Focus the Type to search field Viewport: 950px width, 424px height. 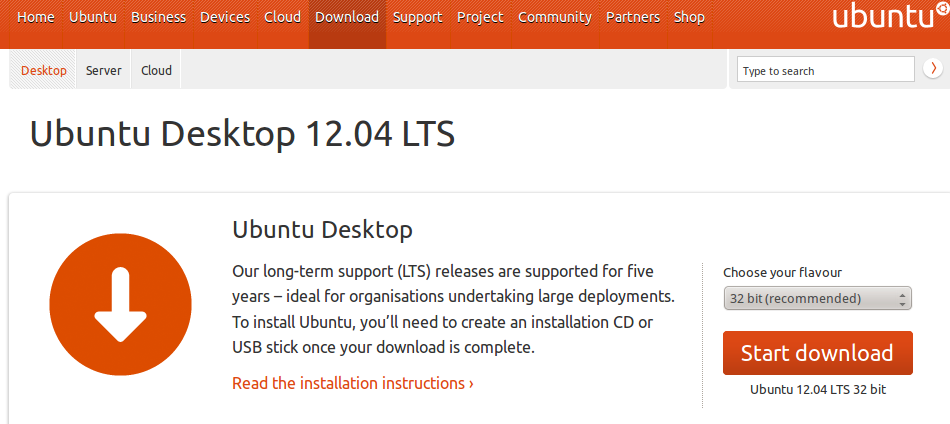[825, 70]
